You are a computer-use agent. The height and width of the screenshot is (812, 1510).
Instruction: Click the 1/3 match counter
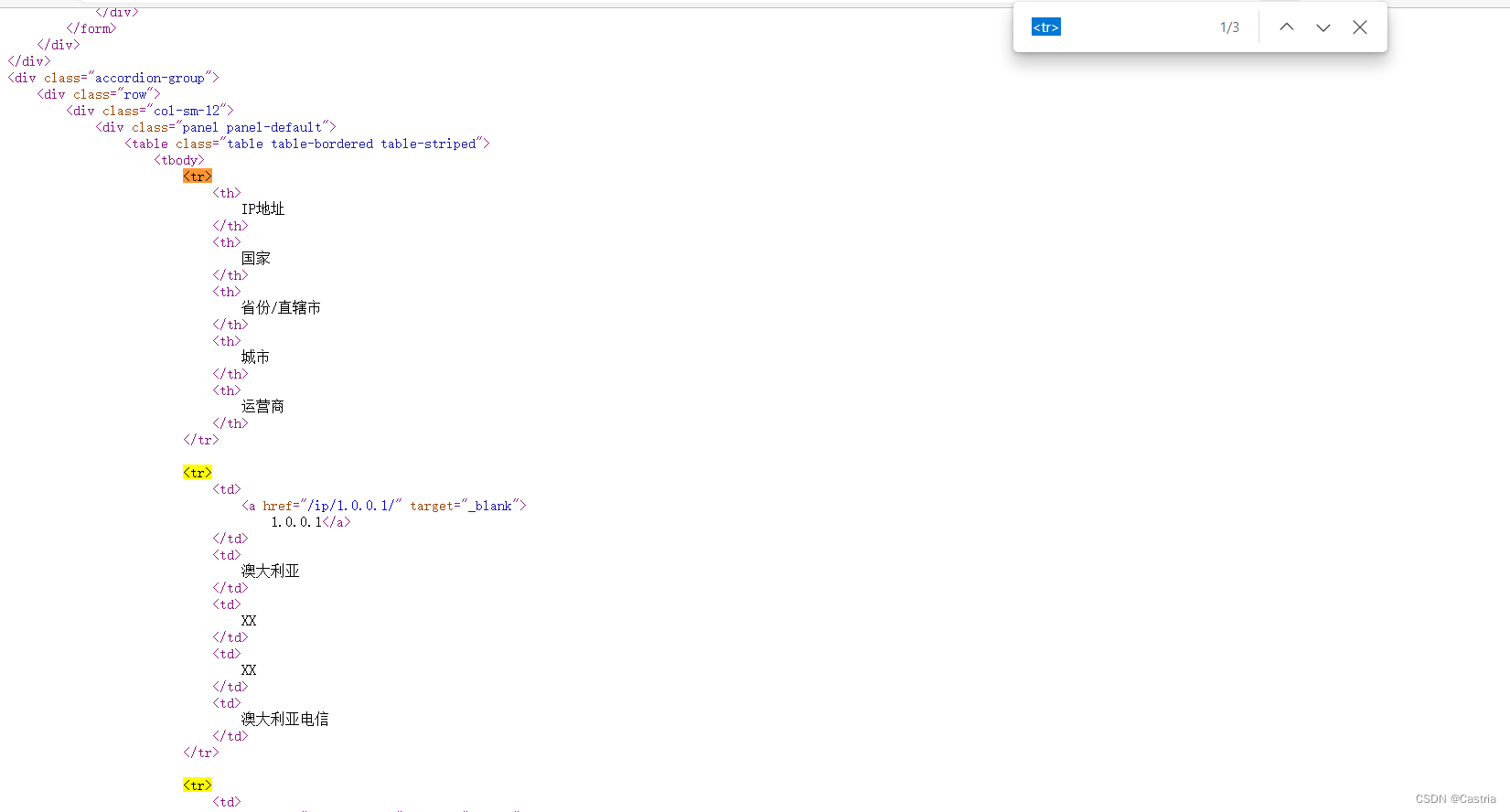tap(1229, 27)
